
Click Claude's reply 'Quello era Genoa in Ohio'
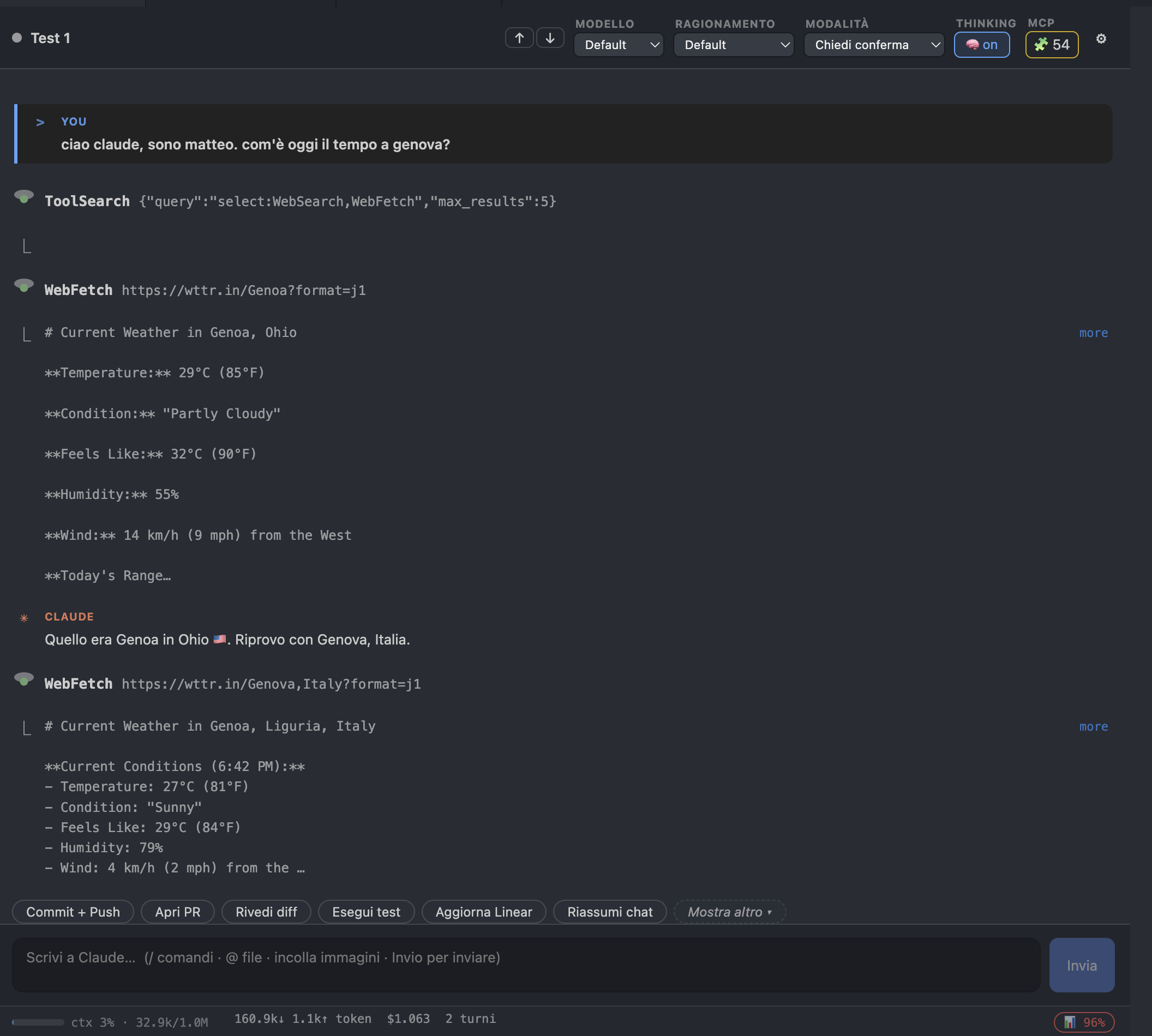(x=227, y=640)
